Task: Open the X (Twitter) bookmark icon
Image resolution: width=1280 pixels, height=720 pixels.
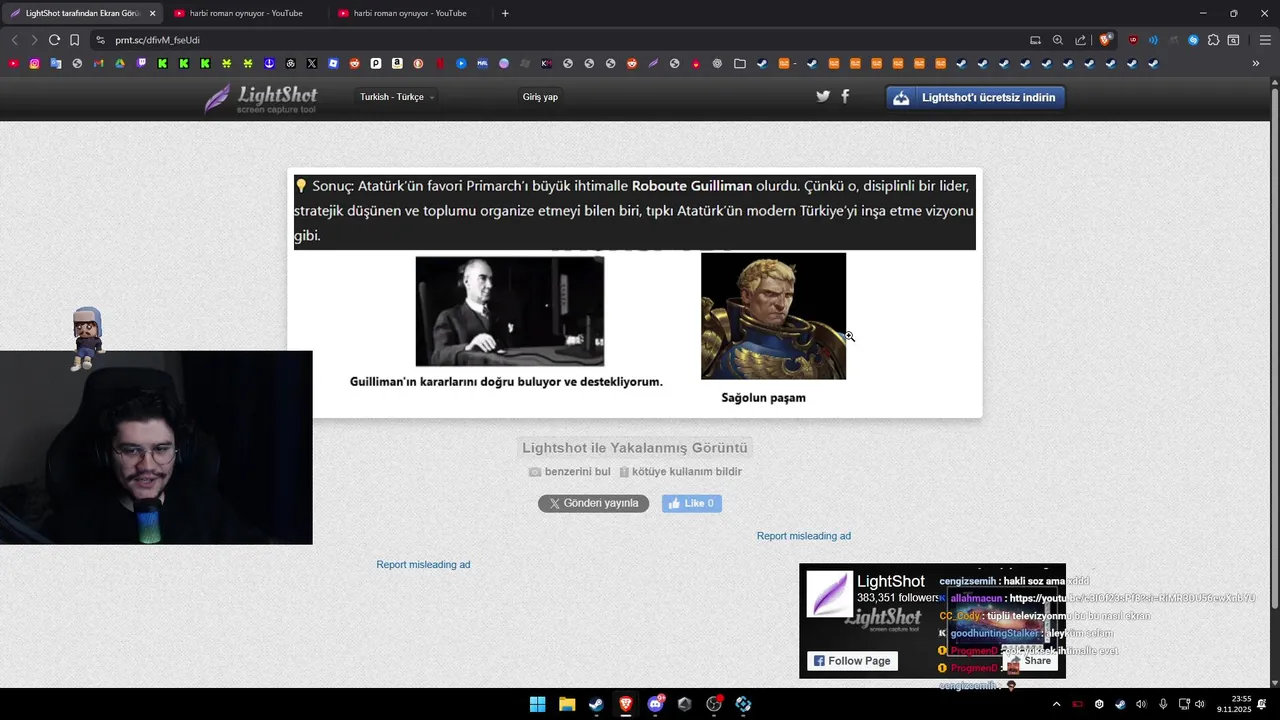Action: click(x=312, y=64)
